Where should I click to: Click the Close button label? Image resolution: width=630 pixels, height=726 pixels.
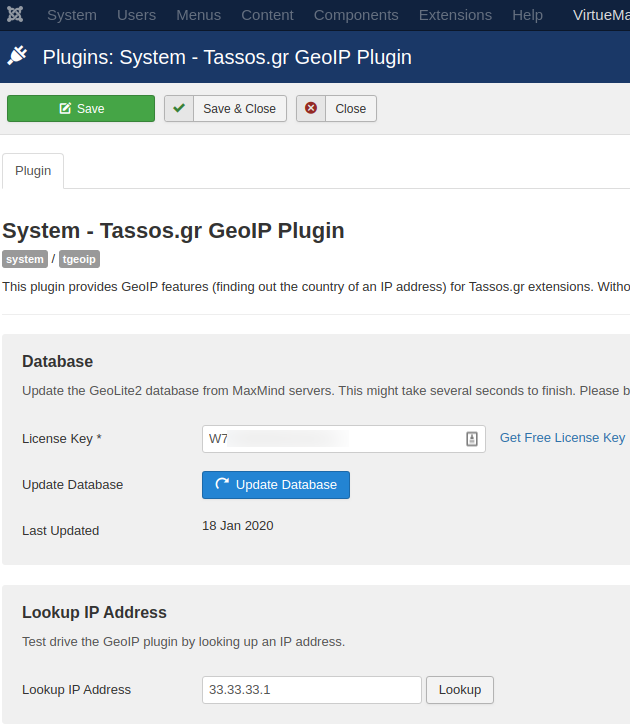coord(350,108)
